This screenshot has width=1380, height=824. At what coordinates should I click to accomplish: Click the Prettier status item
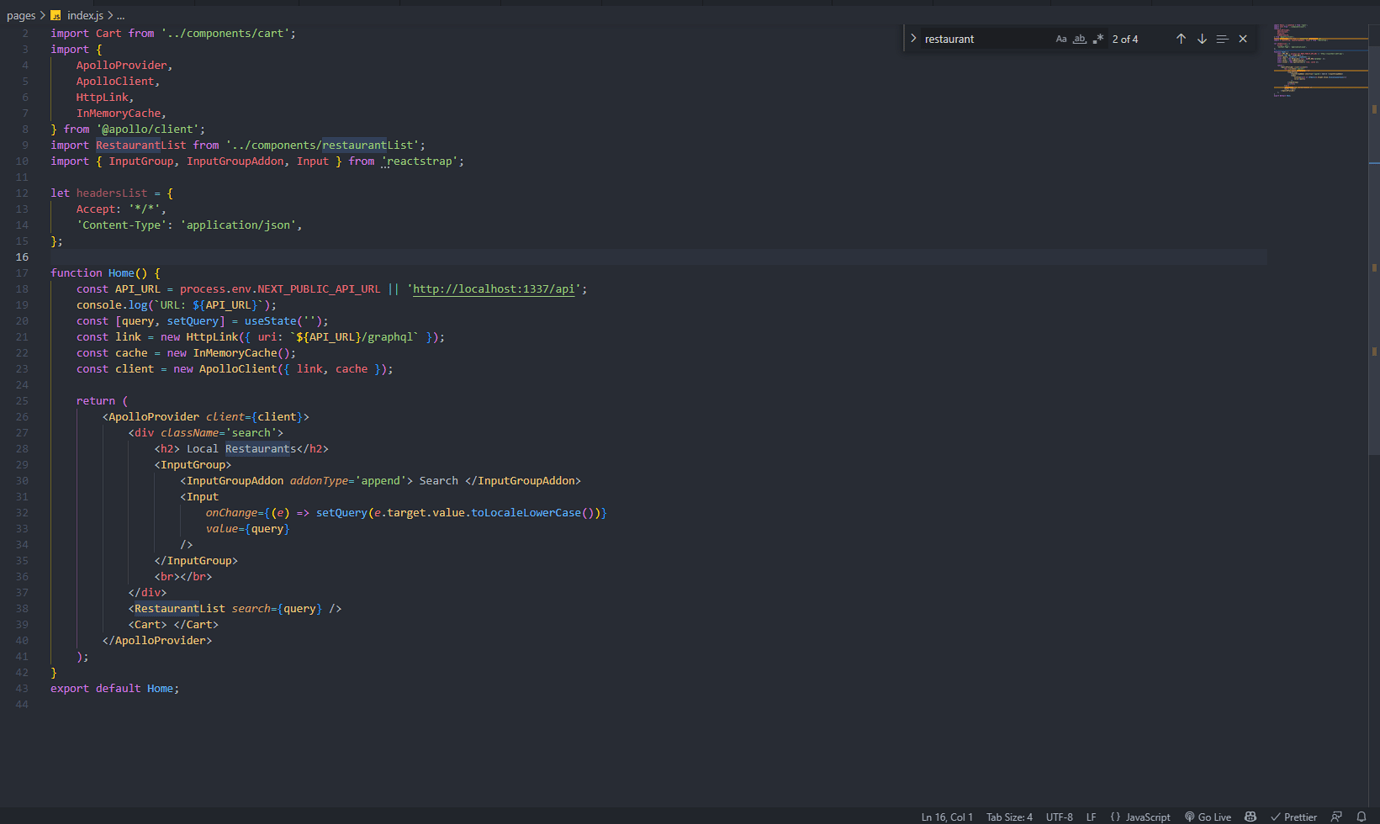1293,817
